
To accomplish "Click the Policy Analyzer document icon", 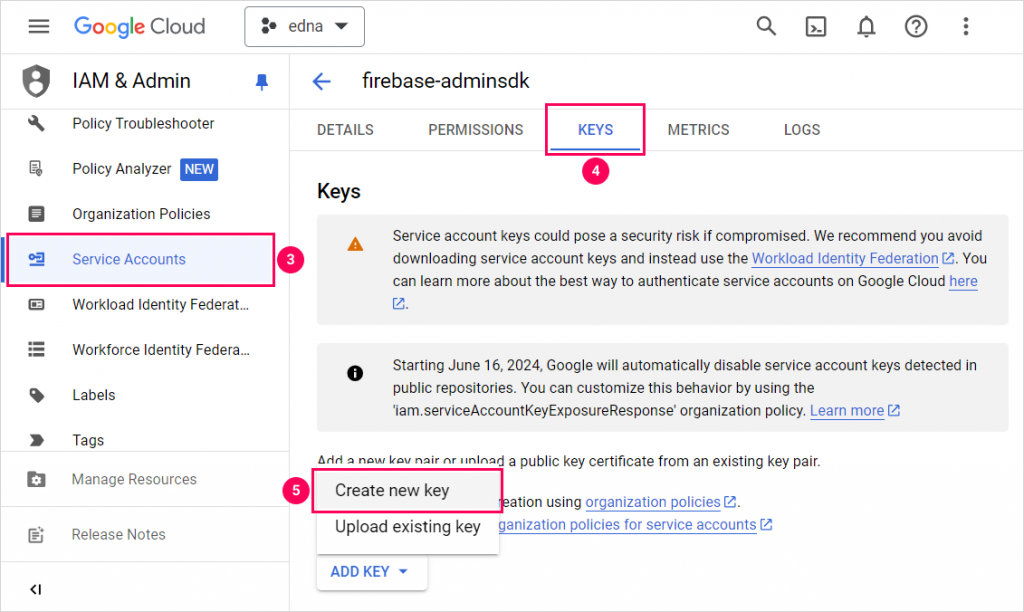I will coord(36,169).
